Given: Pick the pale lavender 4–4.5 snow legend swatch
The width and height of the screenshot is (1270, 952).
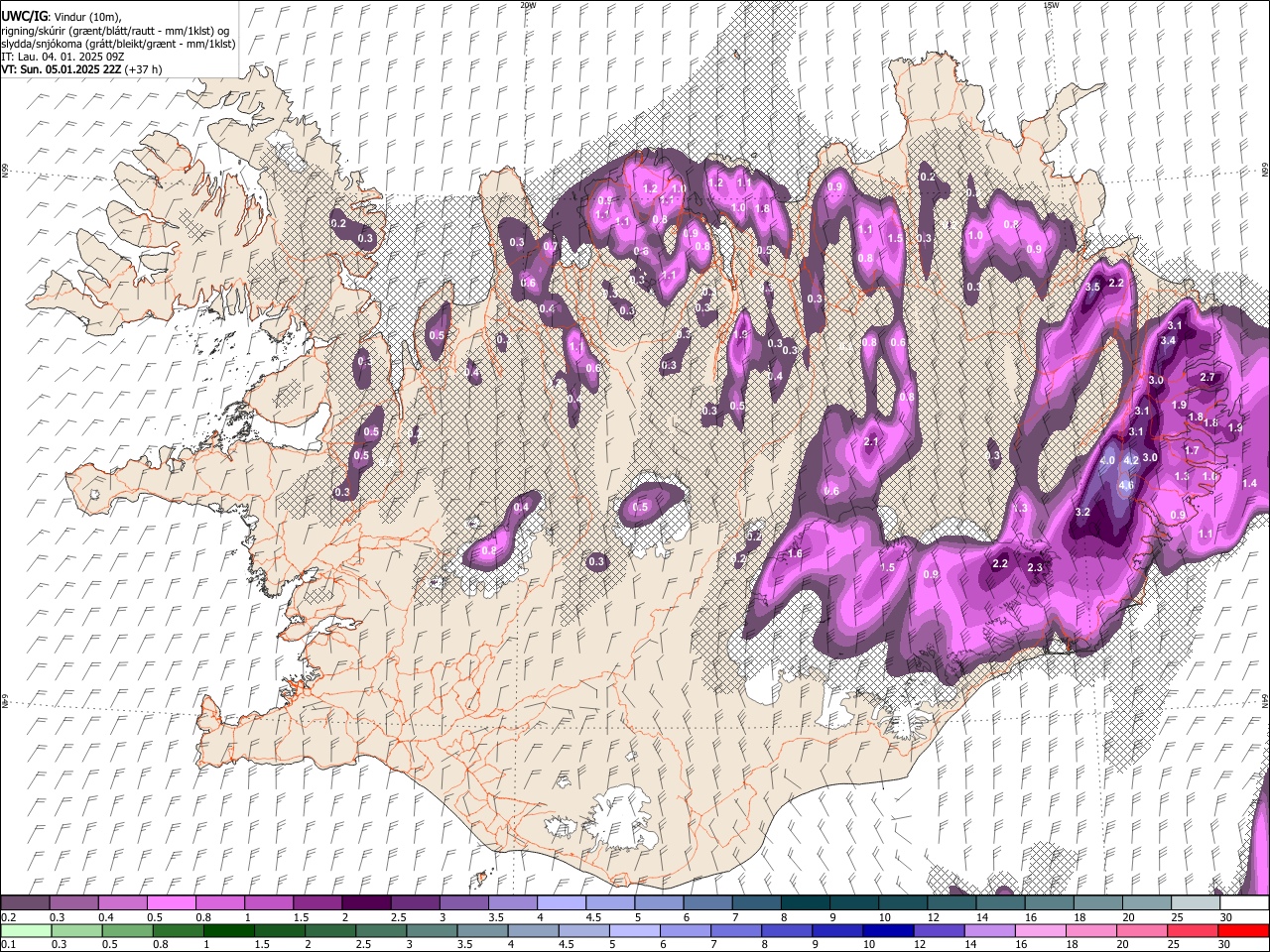Looking at the screenshot, I should 560,903.
